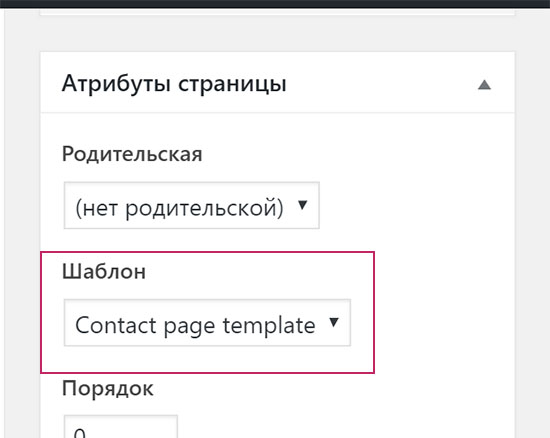
Task: Click the Шаблон label
Action: [104, 271]
